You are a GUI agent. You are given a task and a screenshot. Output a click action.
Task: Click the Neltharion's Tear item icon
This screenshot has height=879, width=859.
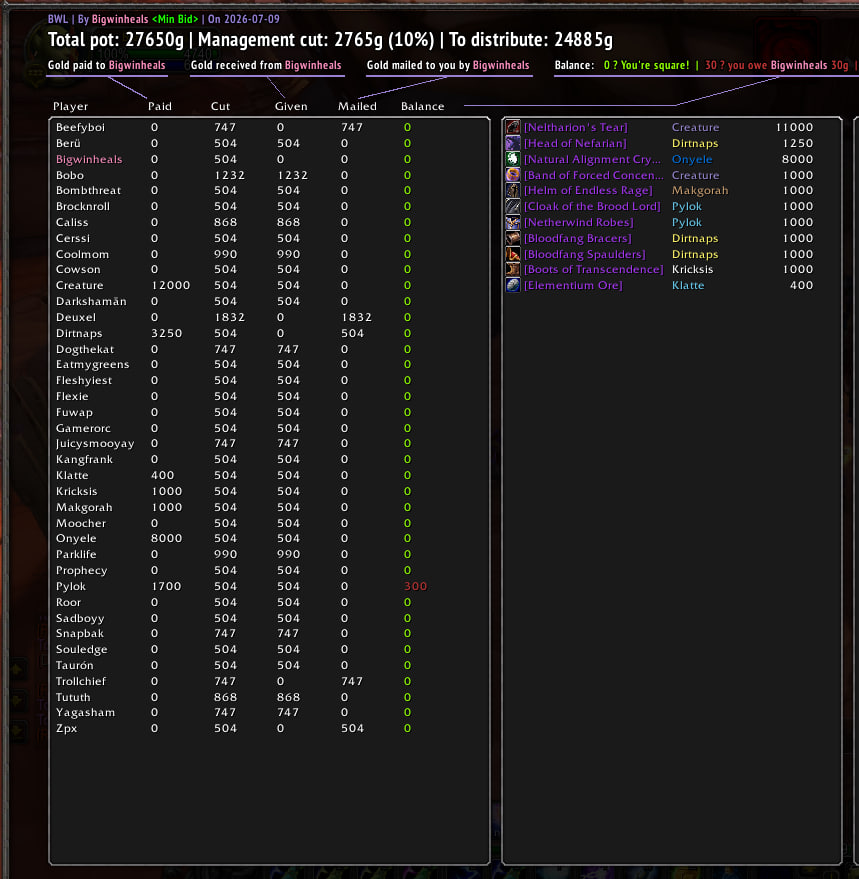click(512, 127)
